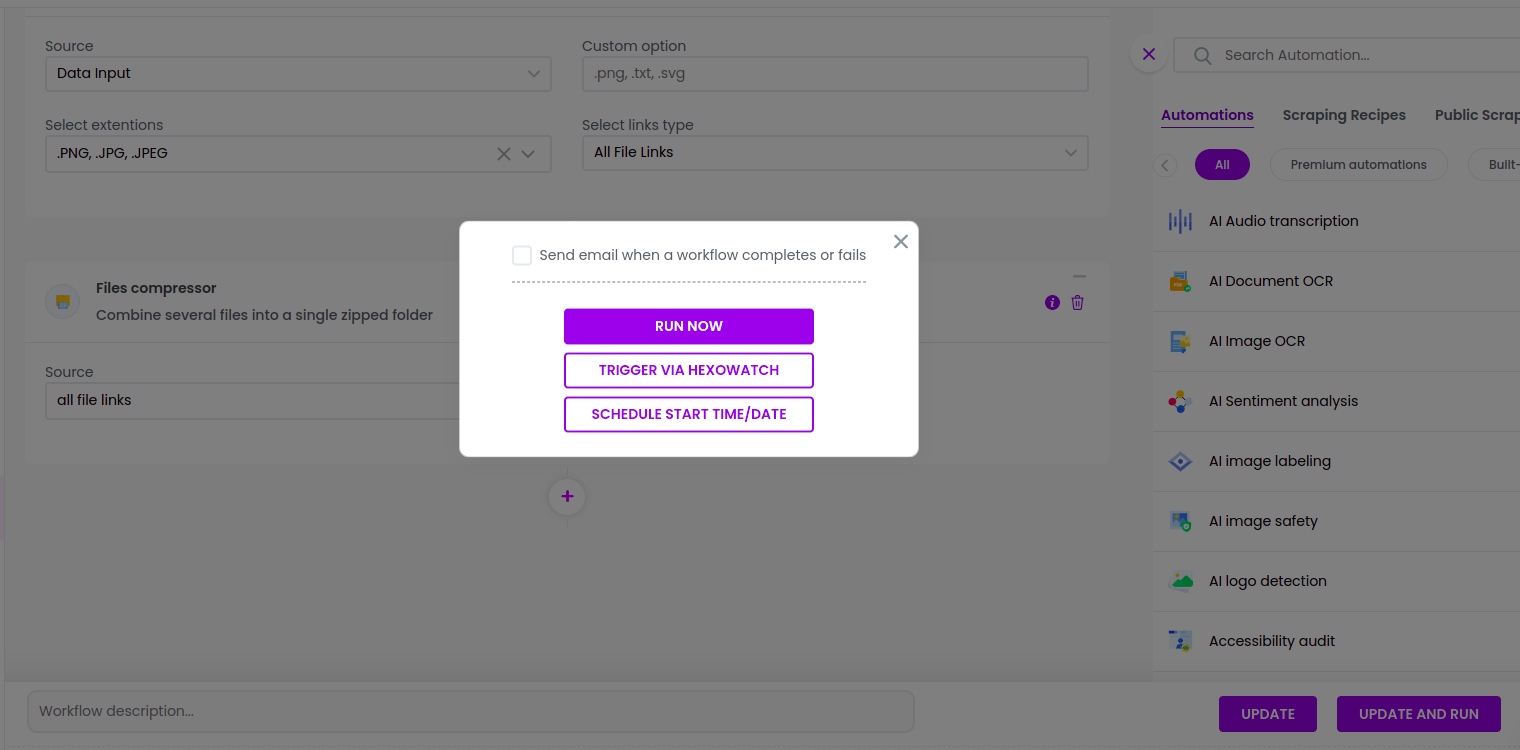Open the AI image labeling icon
The image size is (1520, 750).
pyautogui.click(x=1180, y=461)
